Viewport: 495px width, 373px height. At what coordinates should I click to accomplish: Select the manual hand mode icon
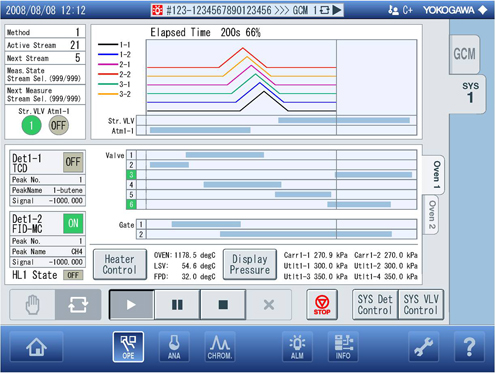coord(32,305)
